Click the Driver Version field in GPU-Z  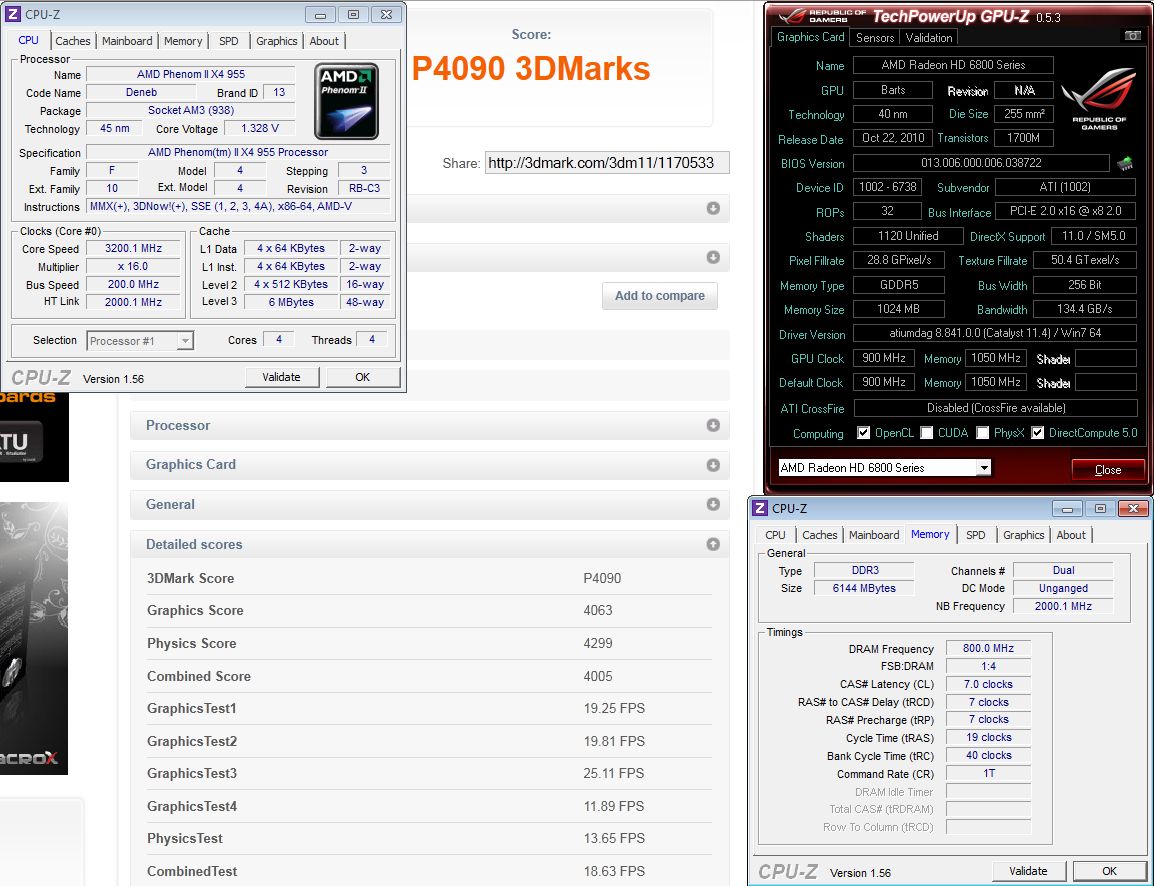(x=995, y=333)
